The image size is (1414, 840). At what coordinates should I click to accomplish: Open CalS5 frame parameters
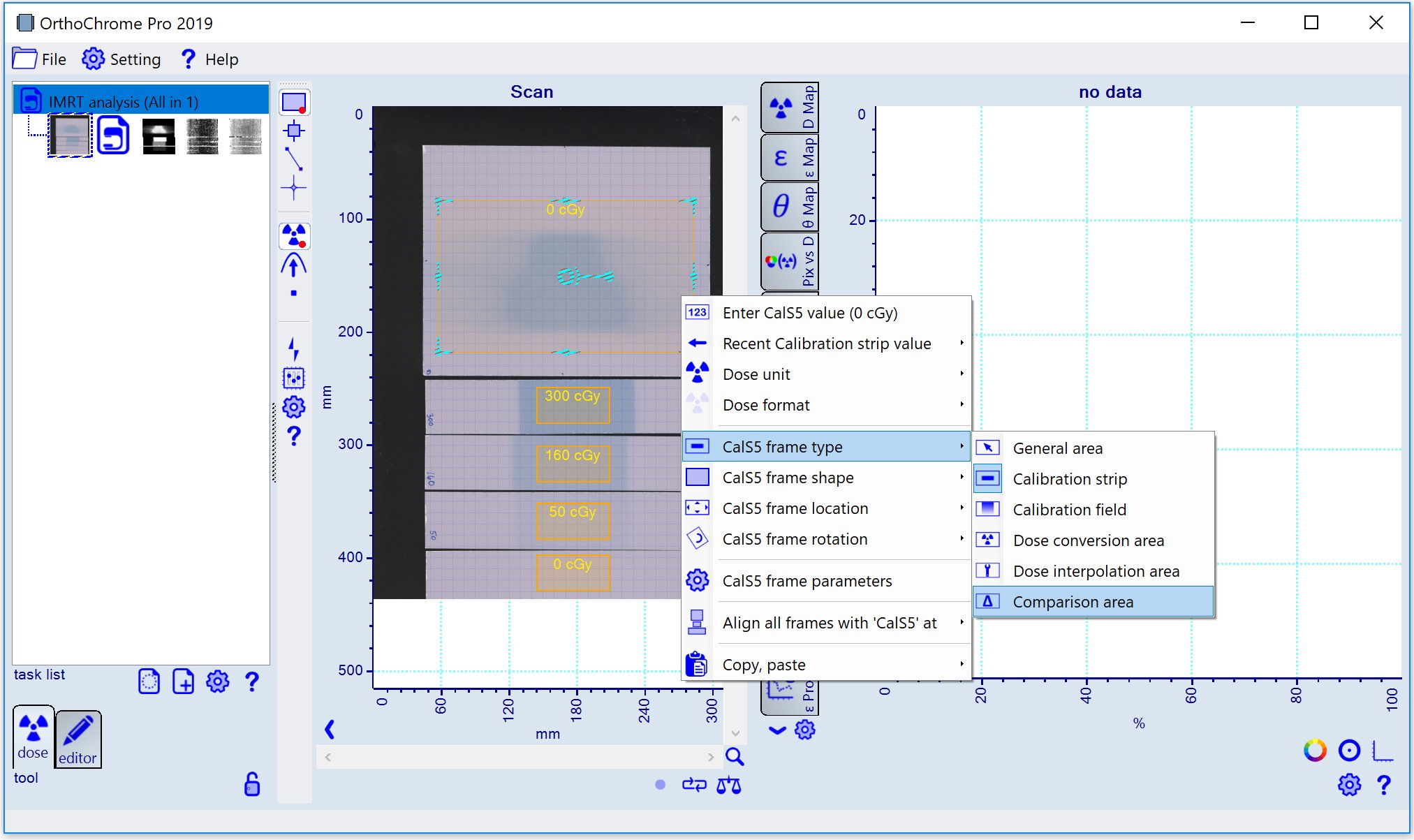click(x=807, y=581)
